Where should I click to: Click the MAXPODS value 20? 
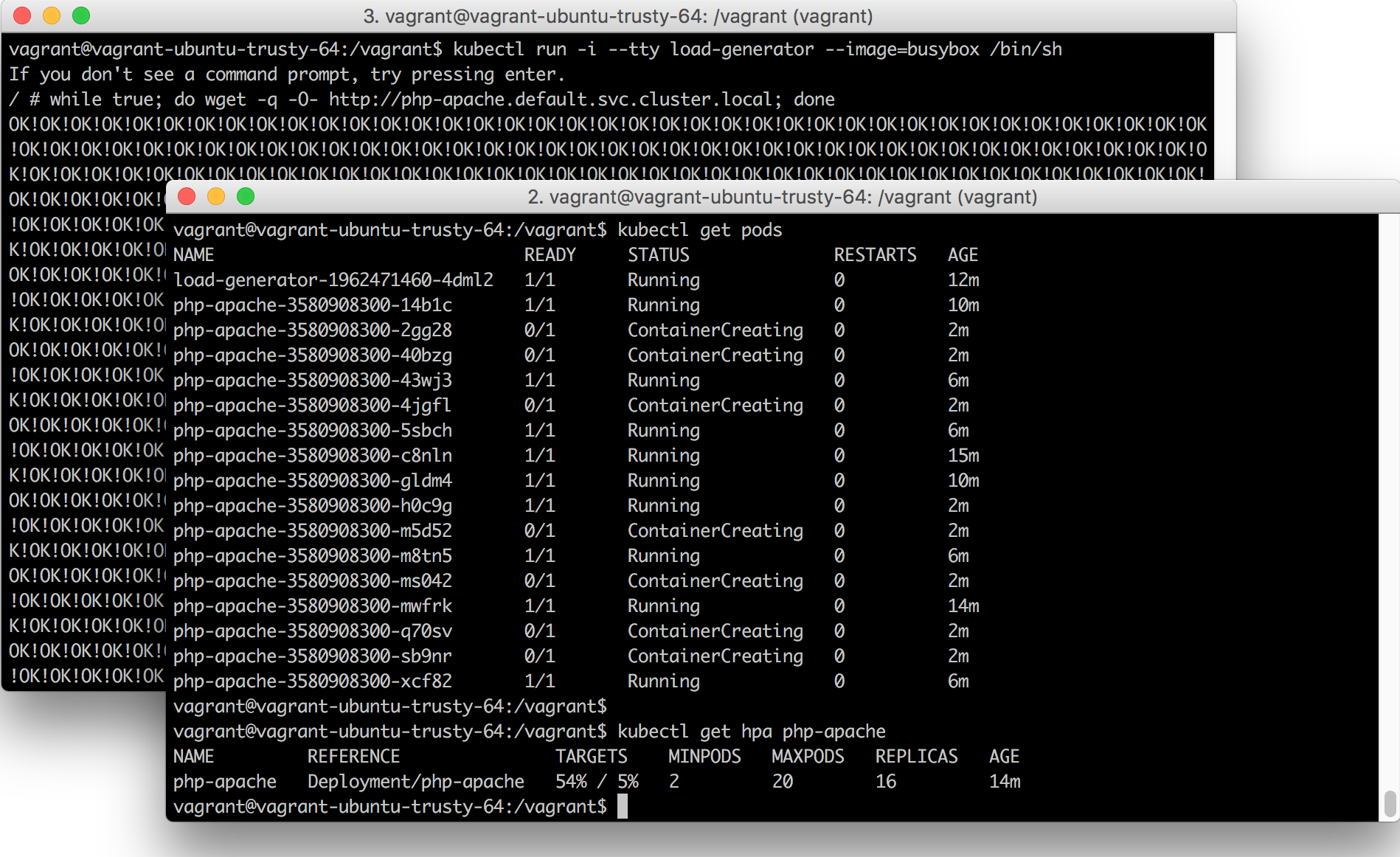coord(783,782)
